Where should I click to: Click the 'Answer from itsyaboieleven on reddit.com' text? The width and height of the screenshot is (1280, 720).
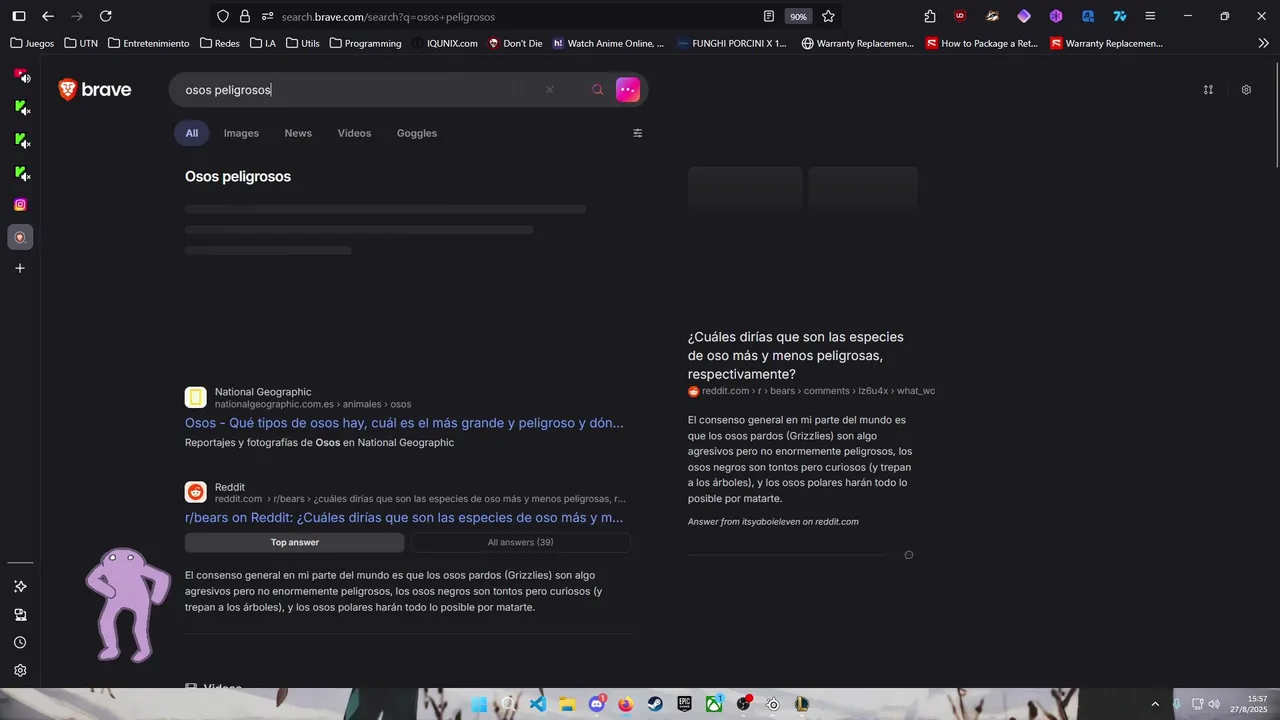[x=773, y=522]
